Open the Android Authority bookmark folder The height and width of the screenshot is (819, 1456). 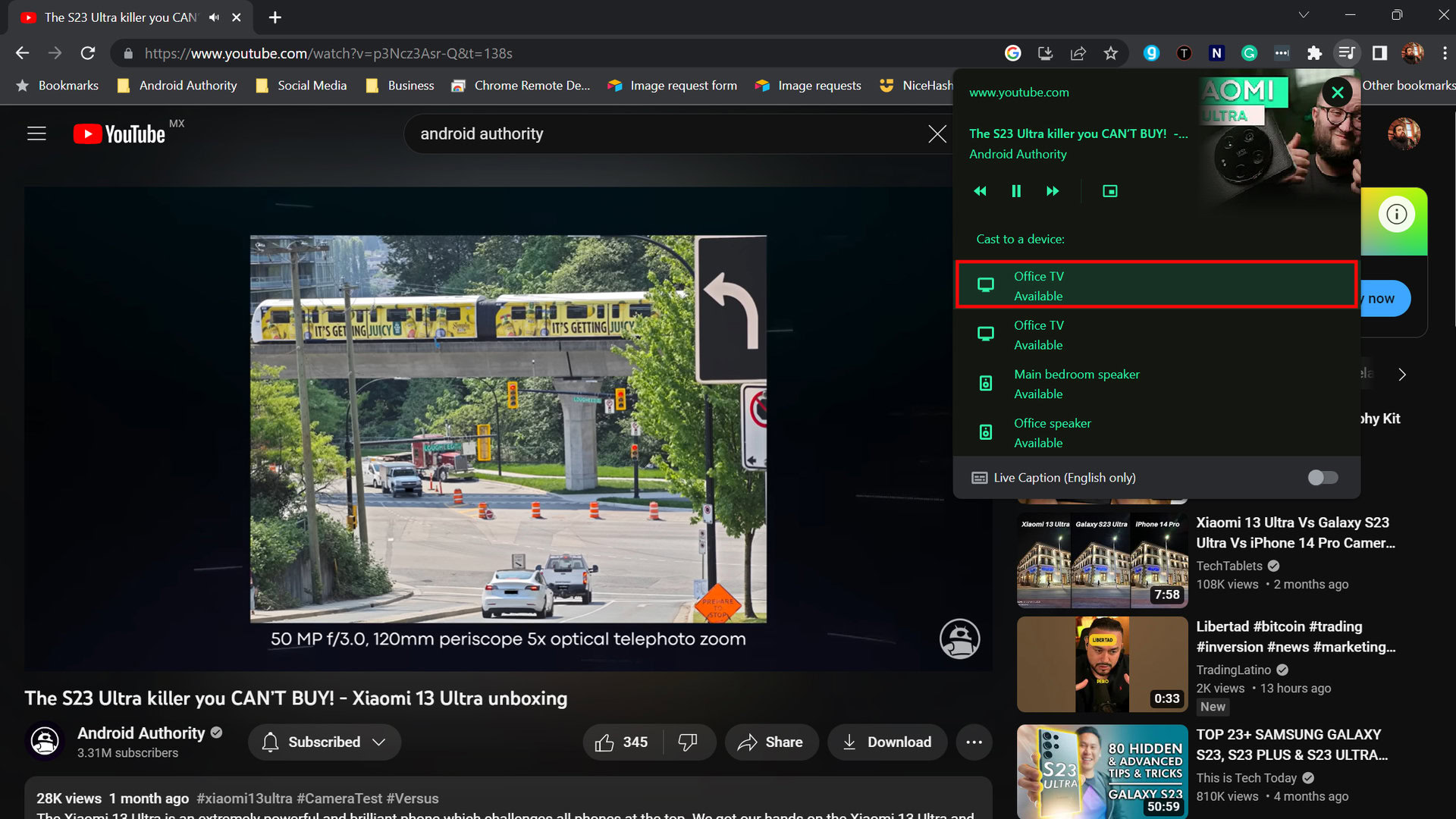(177, 86)
